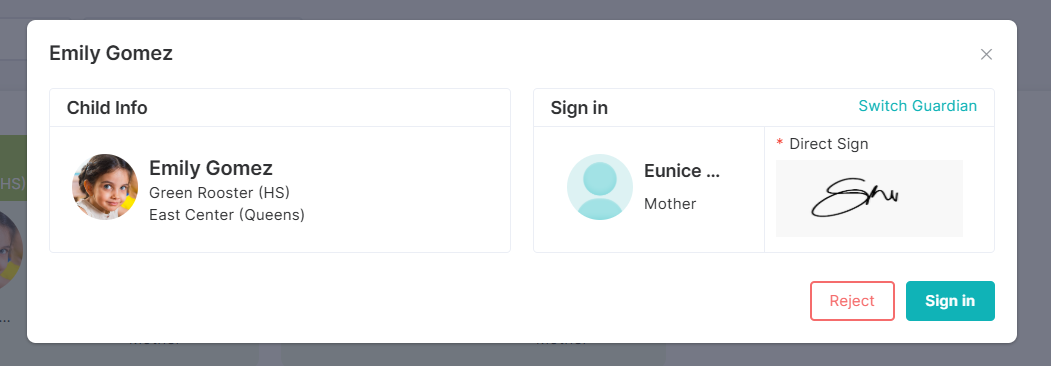Reject the sign-in request
Screen dimensions: 1051x366
852,301
